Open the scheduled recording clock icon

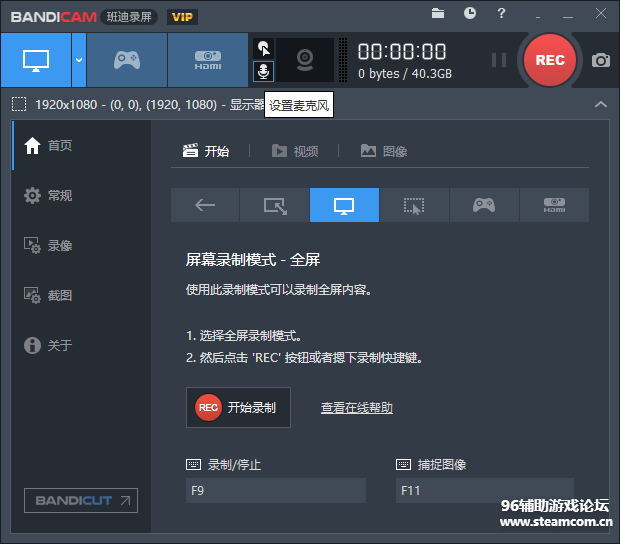point(470,13)
